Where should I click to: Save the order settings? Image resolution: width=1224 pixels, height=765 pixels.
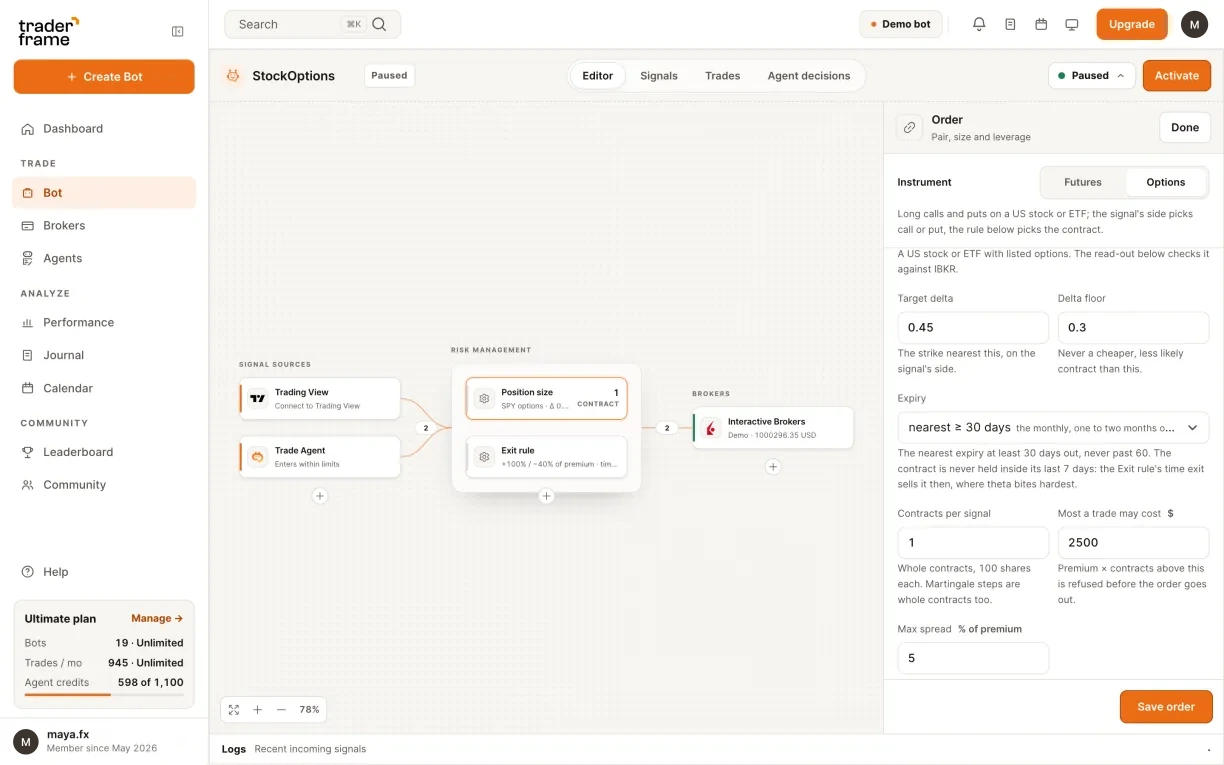point(1166,706)
